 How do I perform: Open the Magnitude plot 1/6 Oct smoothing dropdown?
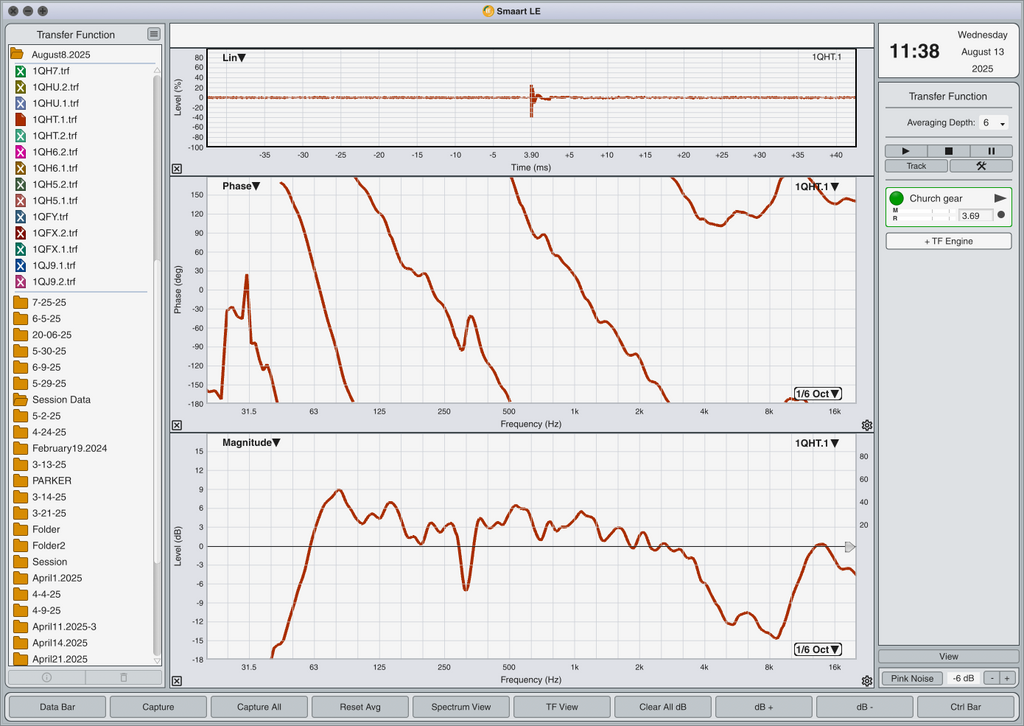coord(817,649)
